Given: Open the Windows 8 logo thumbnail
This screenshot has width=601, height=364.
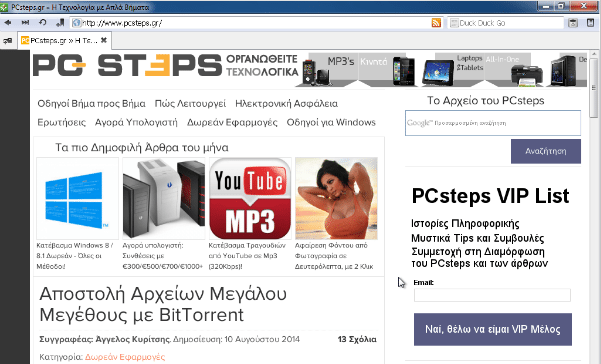Looking at the screenshot, I should click(x=77, y=198).
